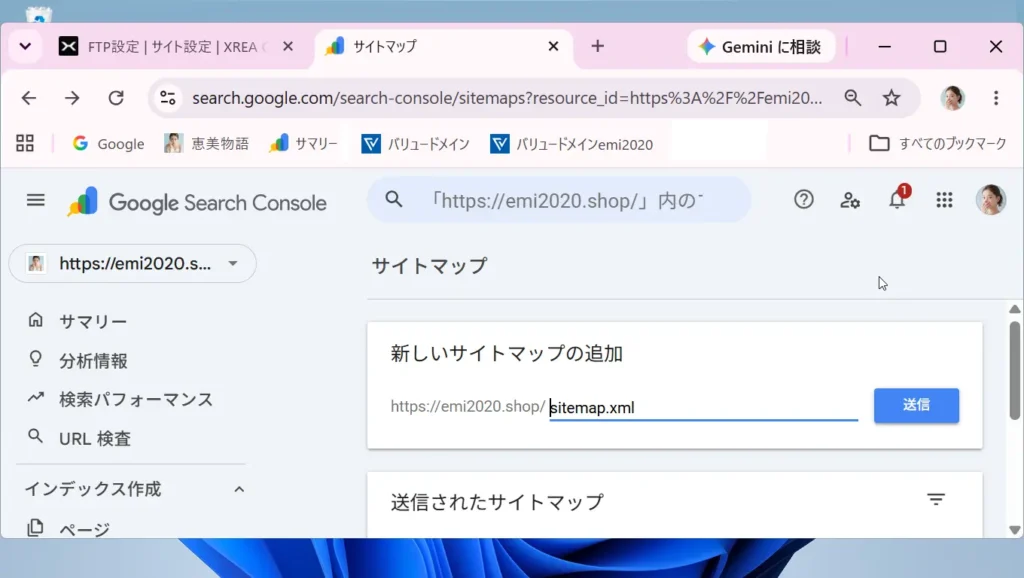Collapse the インデックス作成 section
This screenshot has width=1024, height=578.
[240, 489]
